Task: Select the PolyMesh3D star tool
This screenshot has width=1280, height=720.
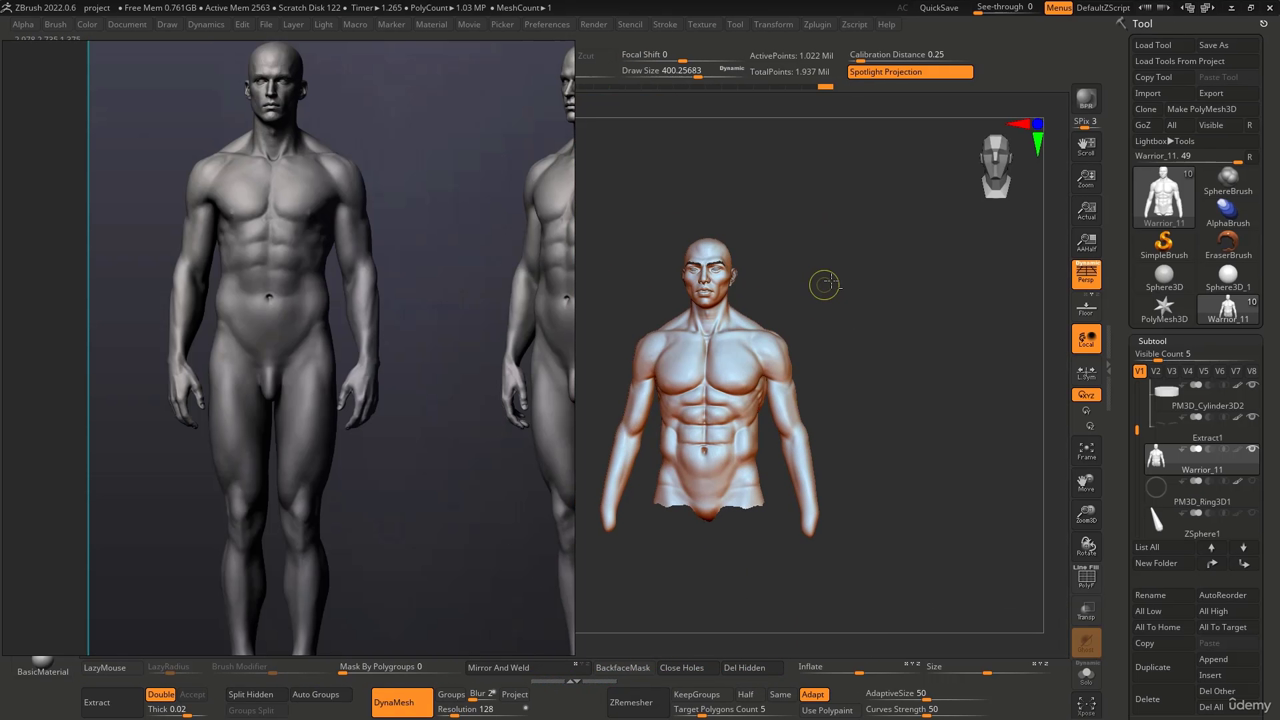Action: tap(1164, 309)
